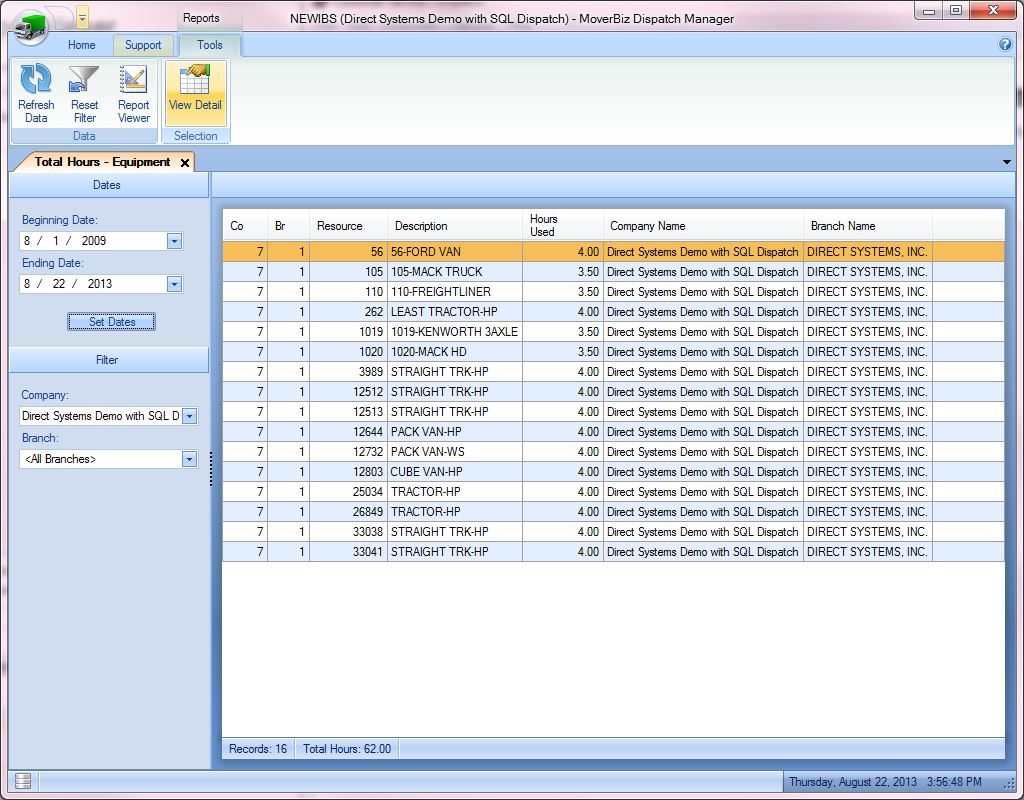This screenshot has height=800, width=1024.
Task: Select the 1019-KENWORTH 3AXLE row
Action: 454,332
